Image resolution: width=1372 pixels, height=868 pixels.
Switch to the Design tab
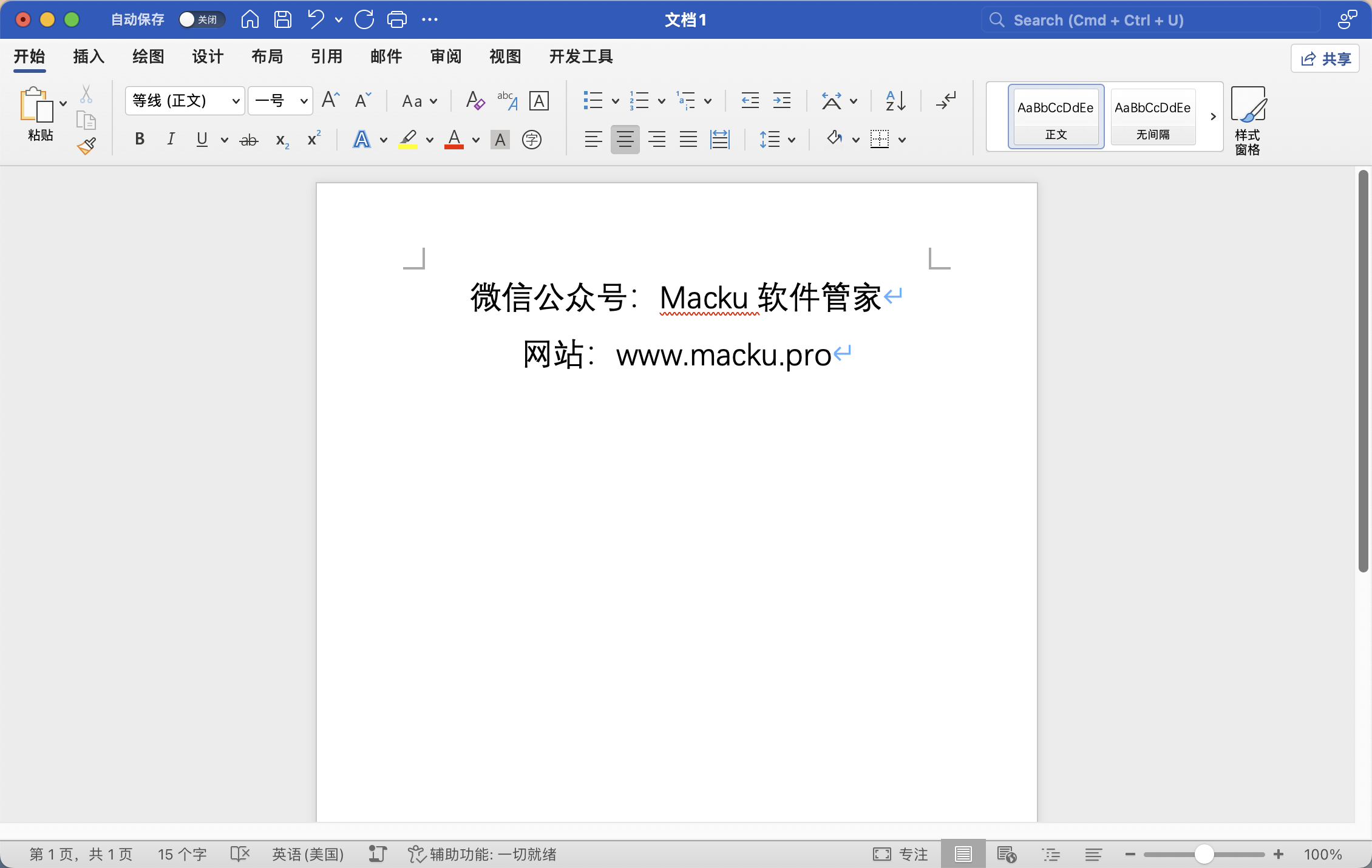pyautogui.click(x=208, y=56)
